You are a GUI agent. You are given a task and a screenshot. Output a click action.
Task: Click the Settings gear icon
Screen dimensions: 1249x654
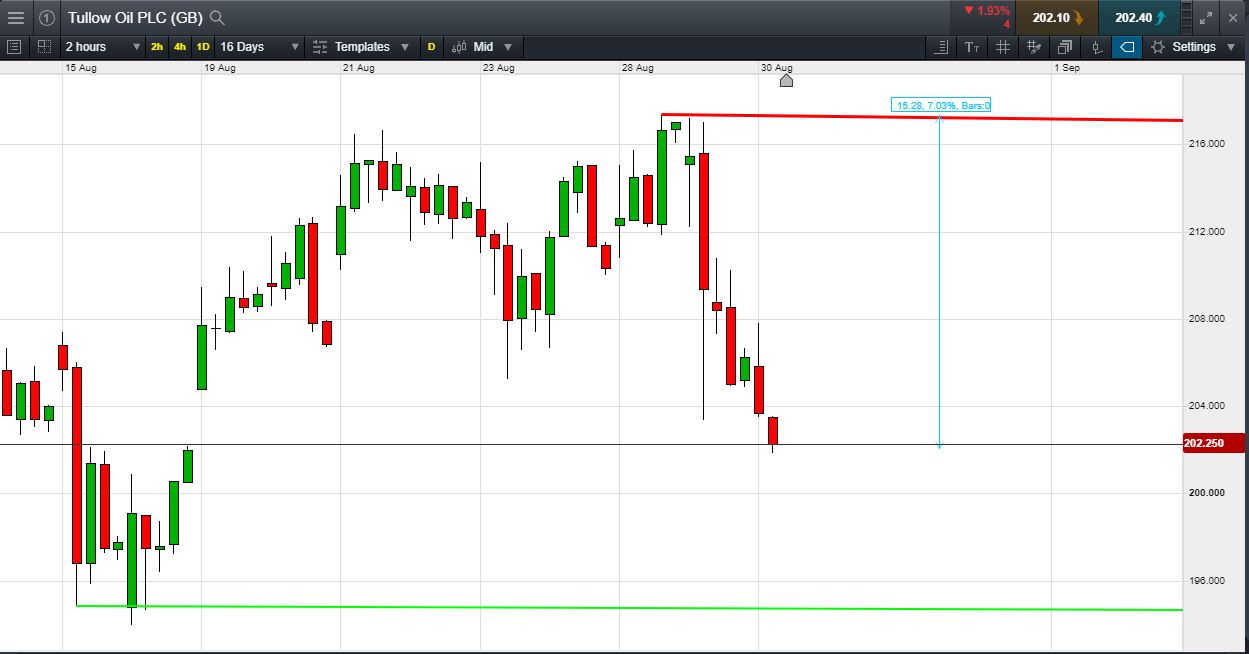(x=1158, y=47)
